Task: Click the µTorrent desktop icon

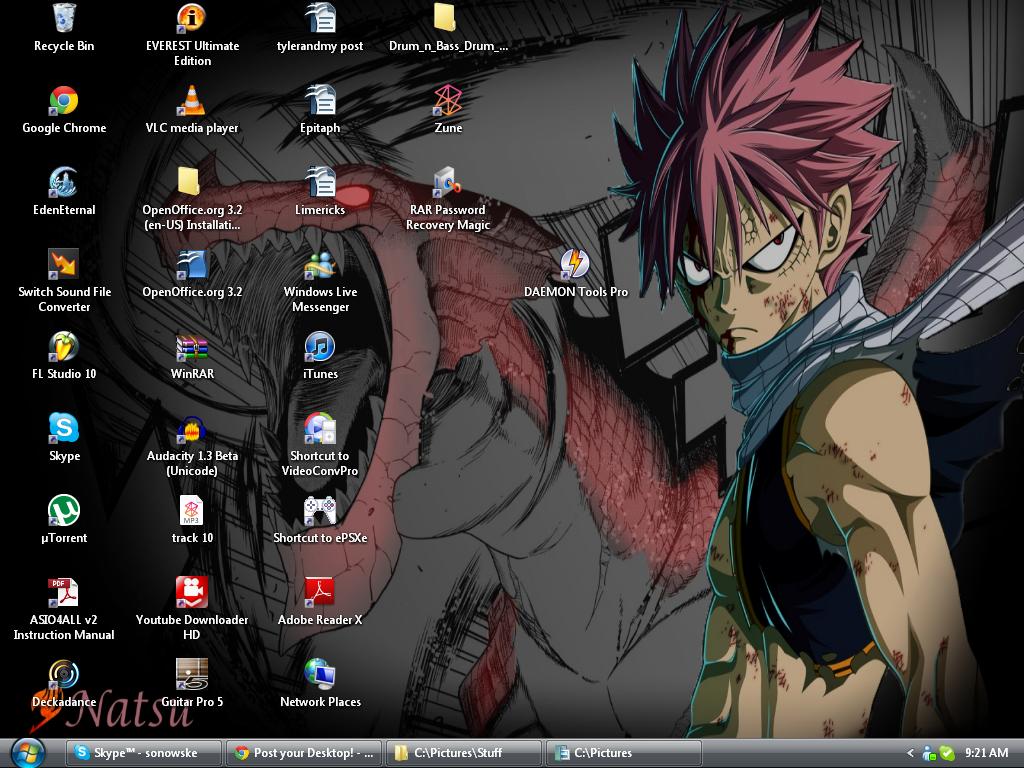Action: tap(64, 510)
